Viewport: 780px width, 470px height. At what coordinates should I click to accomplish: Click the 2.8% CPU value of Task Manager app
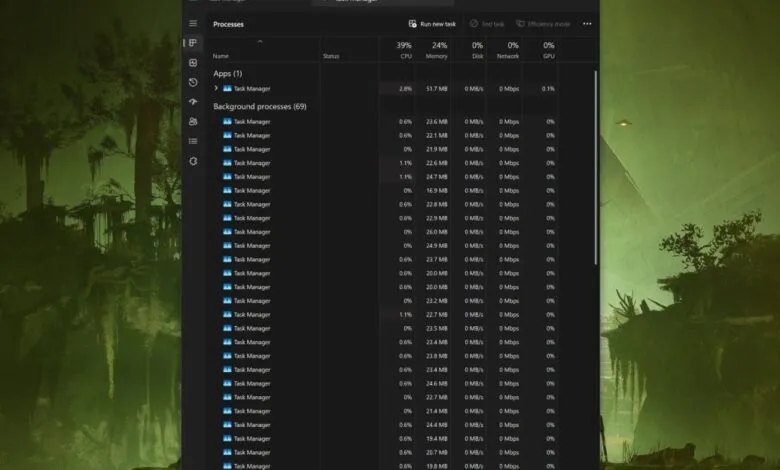click(x=405, y=89)
